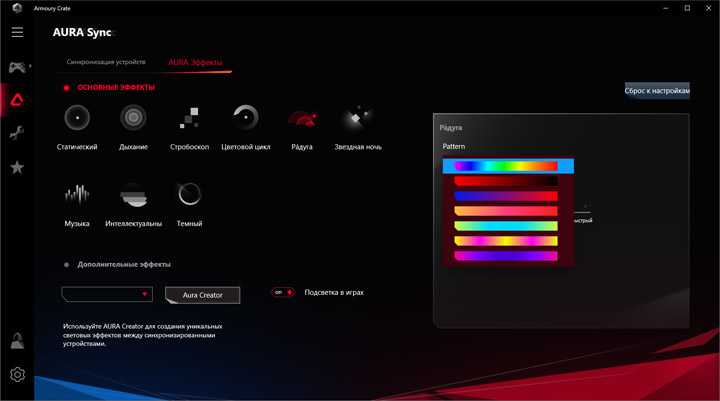Open the settings gear in sidebar
This screenshot has height=401, width=720.
(x=17, y=375)
